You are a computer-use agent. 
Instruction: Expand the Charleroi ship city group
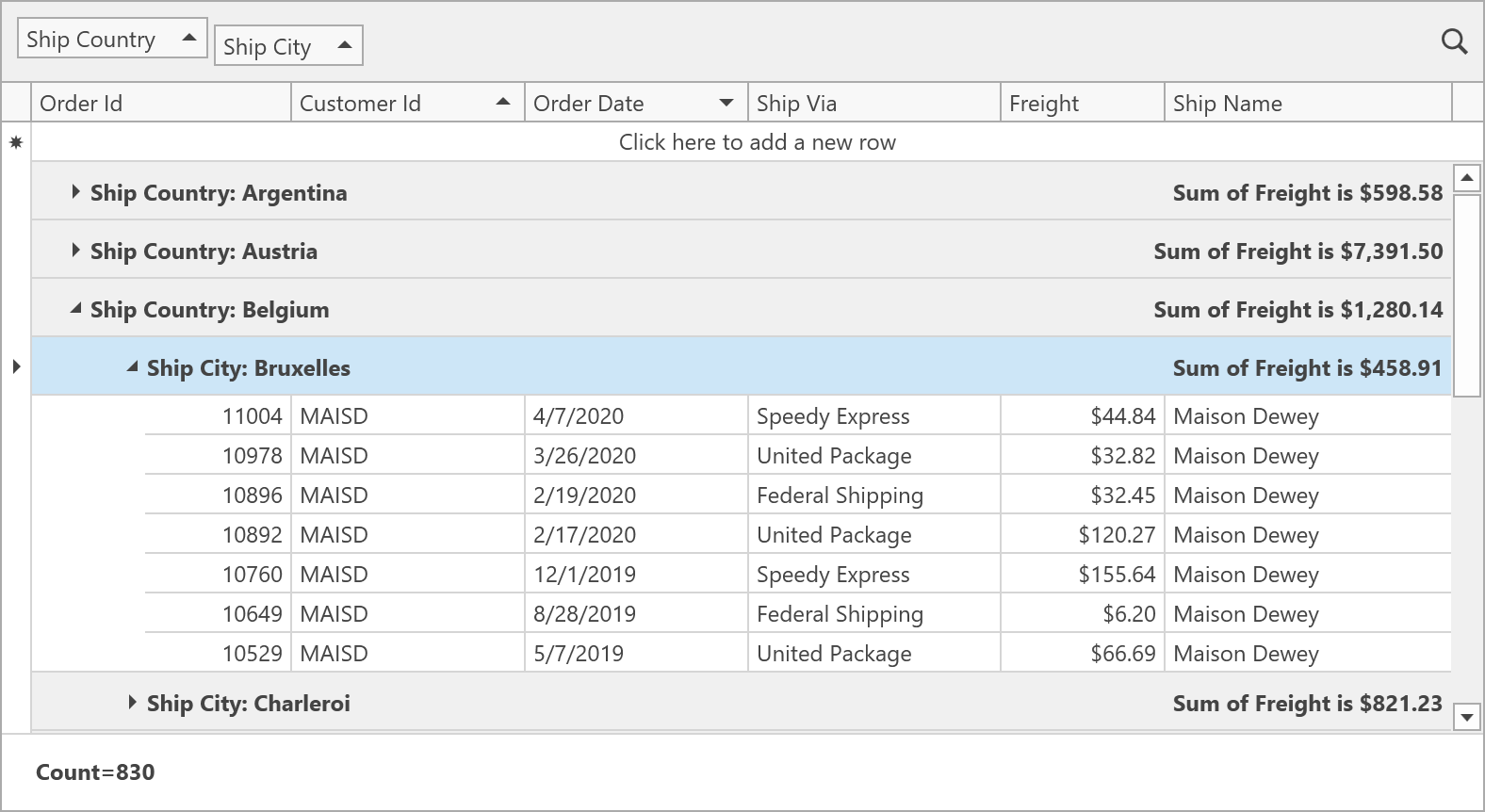click(132, 703)
